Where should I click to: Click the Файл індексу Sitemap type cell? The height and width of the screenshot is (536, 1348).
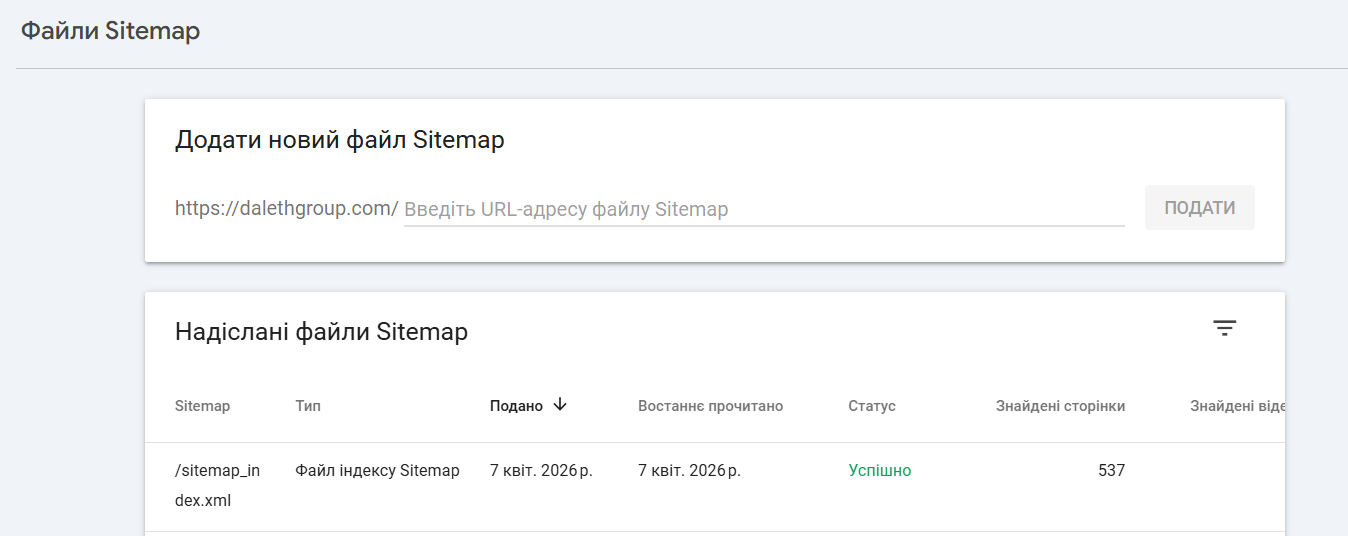point(377,470)
